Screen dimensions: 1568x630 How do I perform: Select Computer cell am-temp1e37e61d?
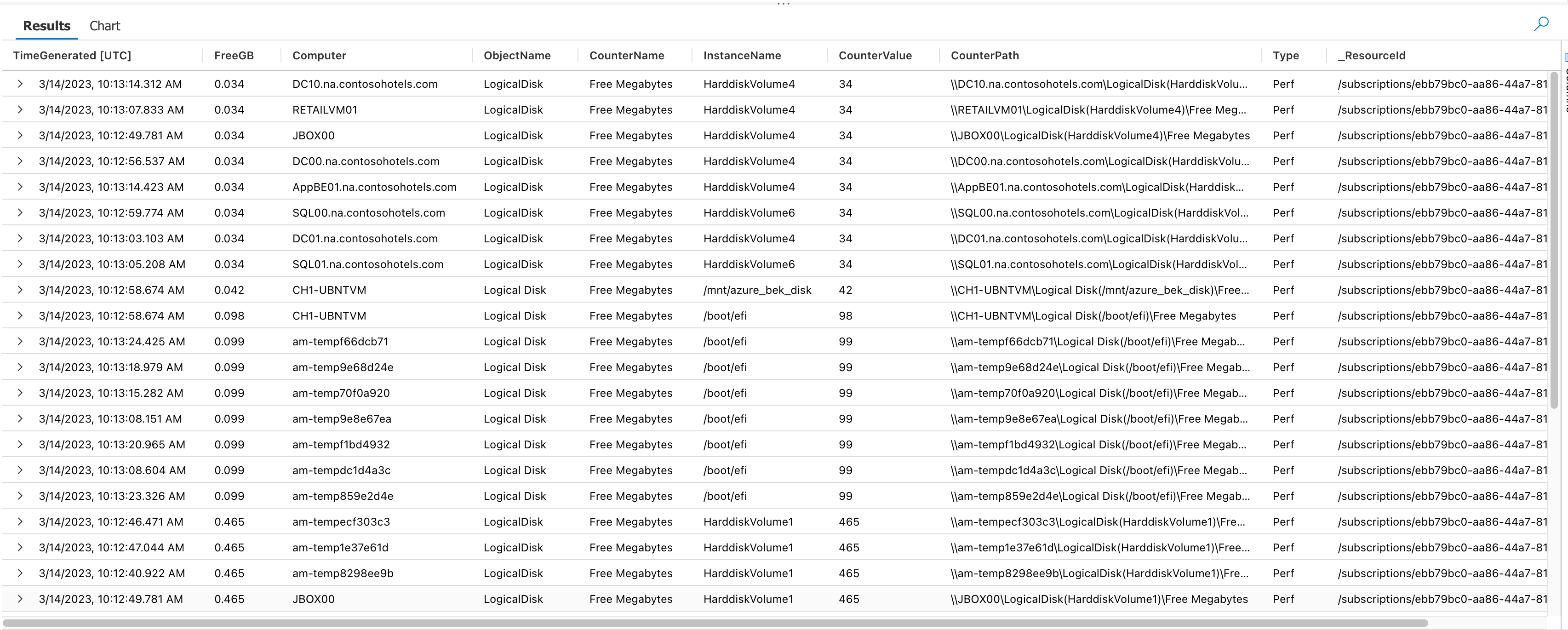(340, 547)
